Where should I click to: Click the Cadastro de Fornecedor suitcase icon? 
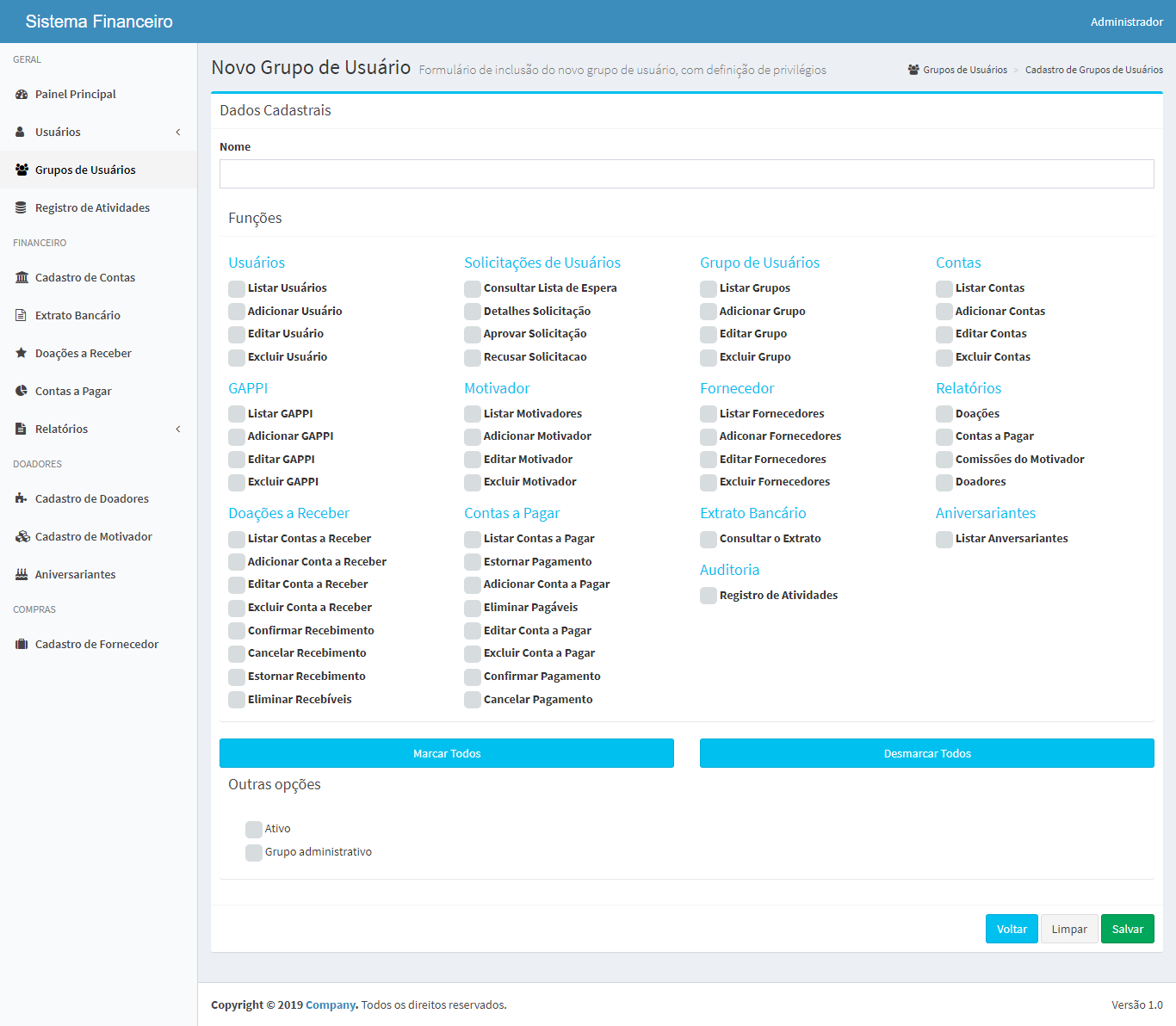(22, 645)
